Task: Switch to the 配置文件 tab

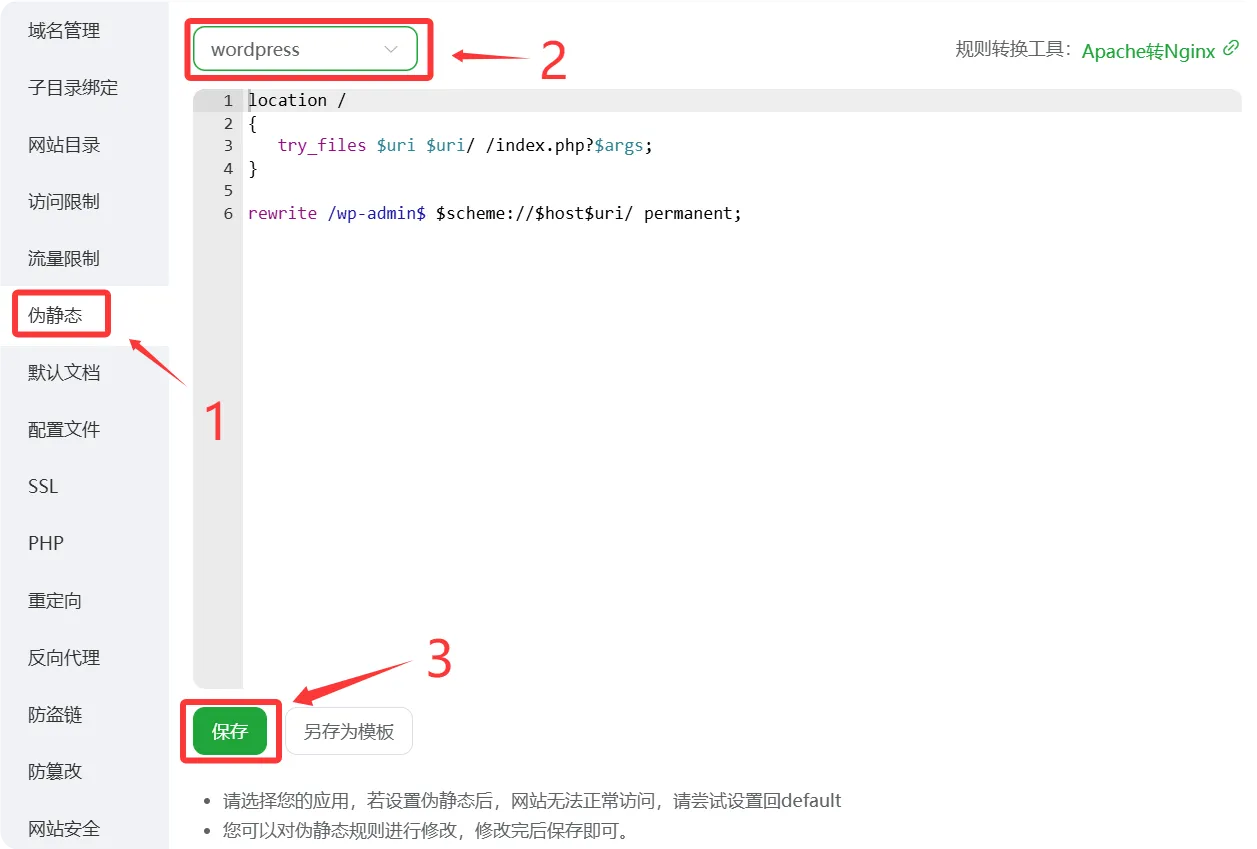Action: (64, 430)
